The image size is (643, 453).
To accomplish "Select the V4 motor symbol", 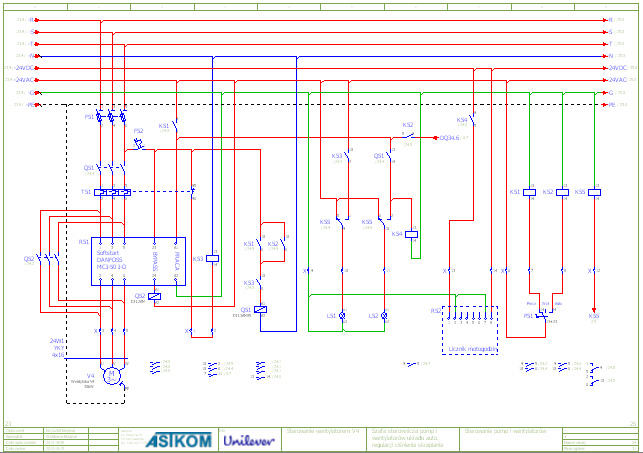I will (112, 375).
